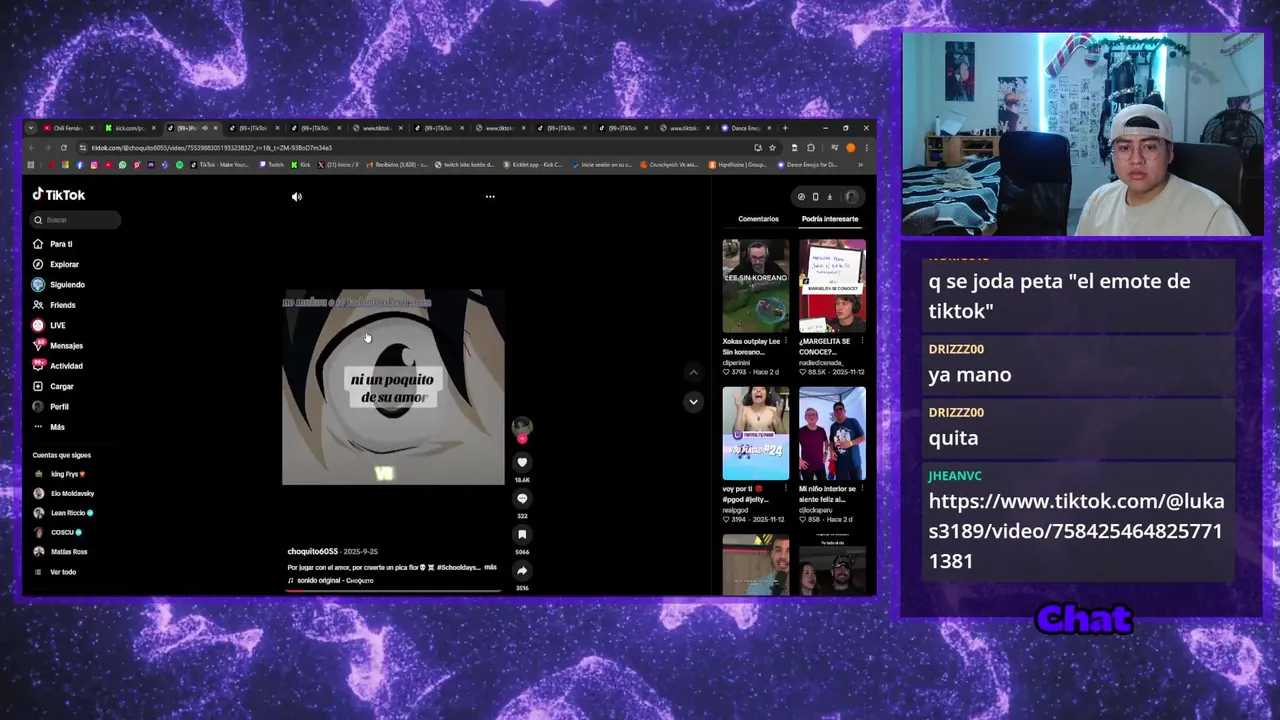Open sonido original sound link
This screenshot has height=720, width=1280.
pyautogui.click(x=331, y=581)
